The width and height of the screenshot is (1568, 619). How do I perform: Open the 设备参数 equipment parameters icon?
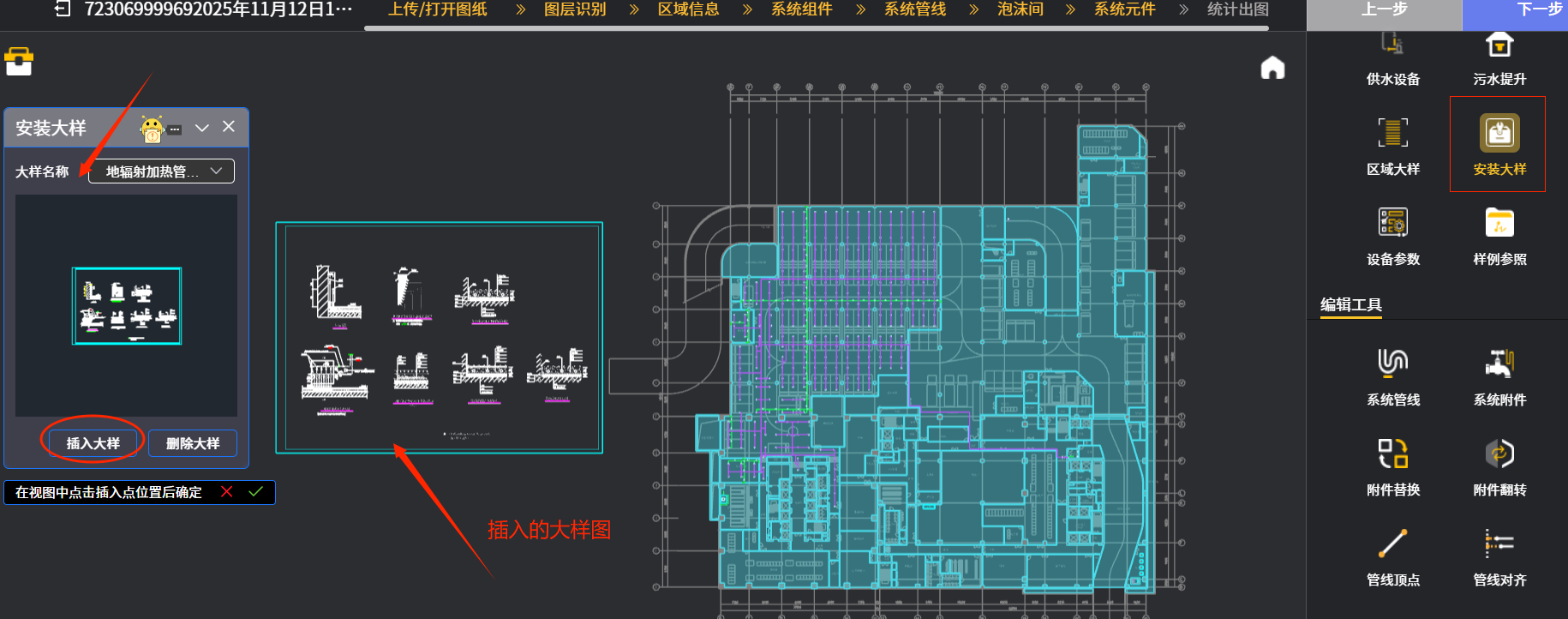click(1392, 223)
